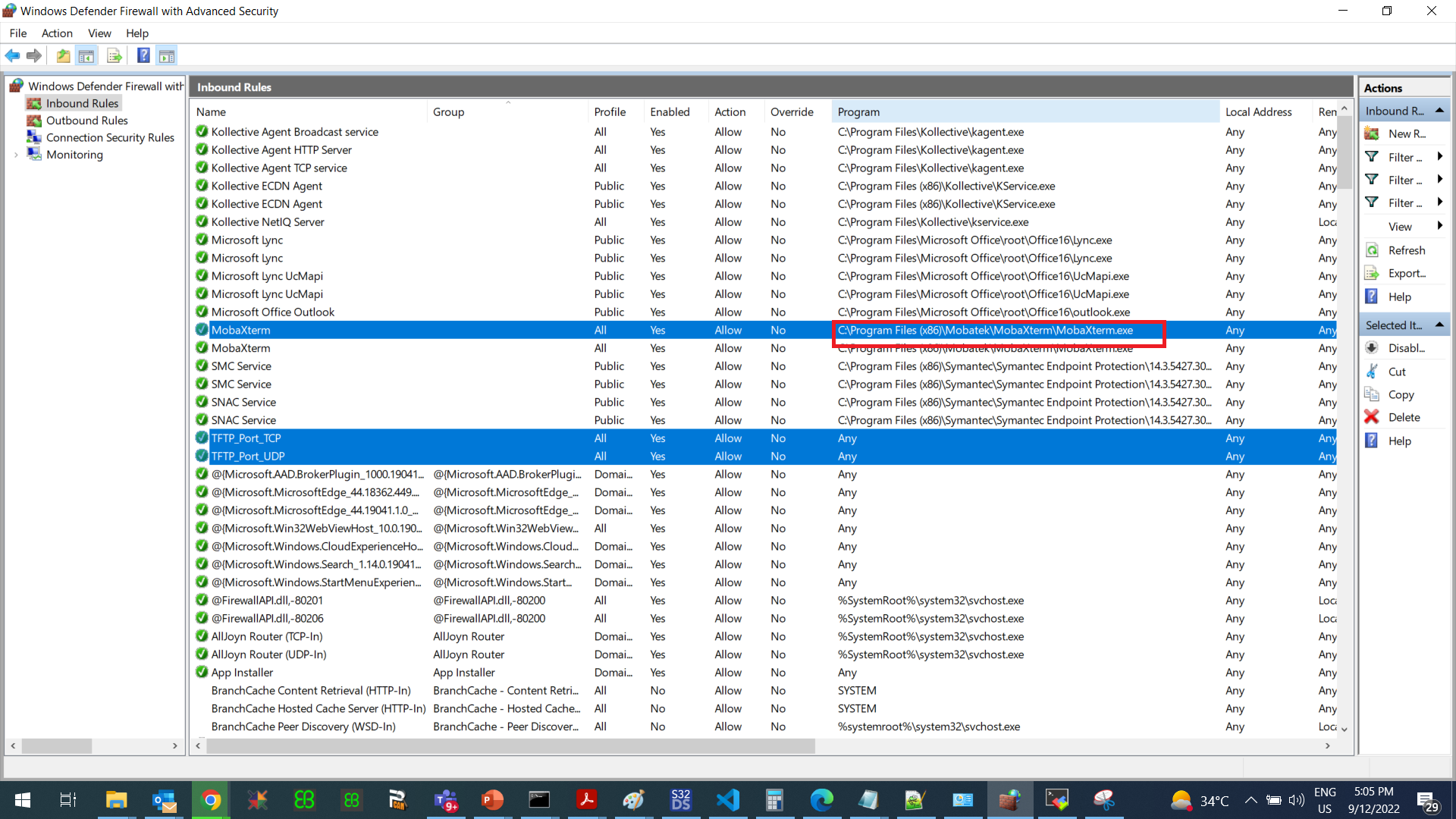Click the Export List icon in Actions pane
Viewport: 1456px width, 819px height.
tap(1372, 273)
